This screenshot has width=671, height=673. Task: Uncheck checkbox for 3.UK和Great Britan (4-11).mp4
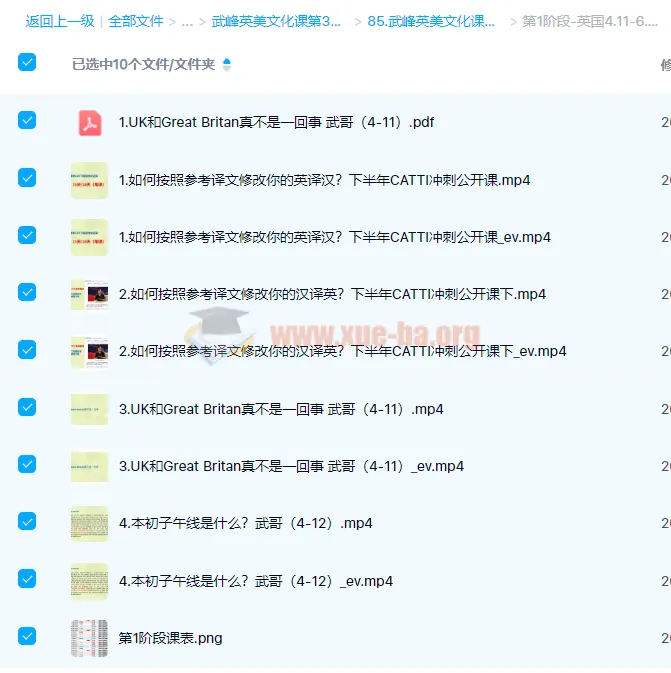click(x=27, y=407)
